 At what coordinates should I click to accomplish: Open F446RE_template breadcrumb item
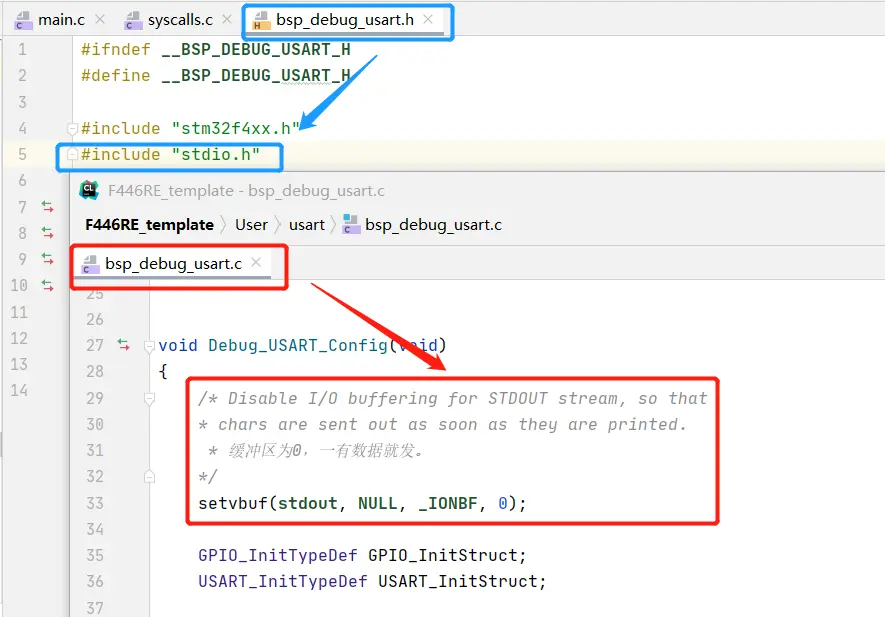[150, 225]
